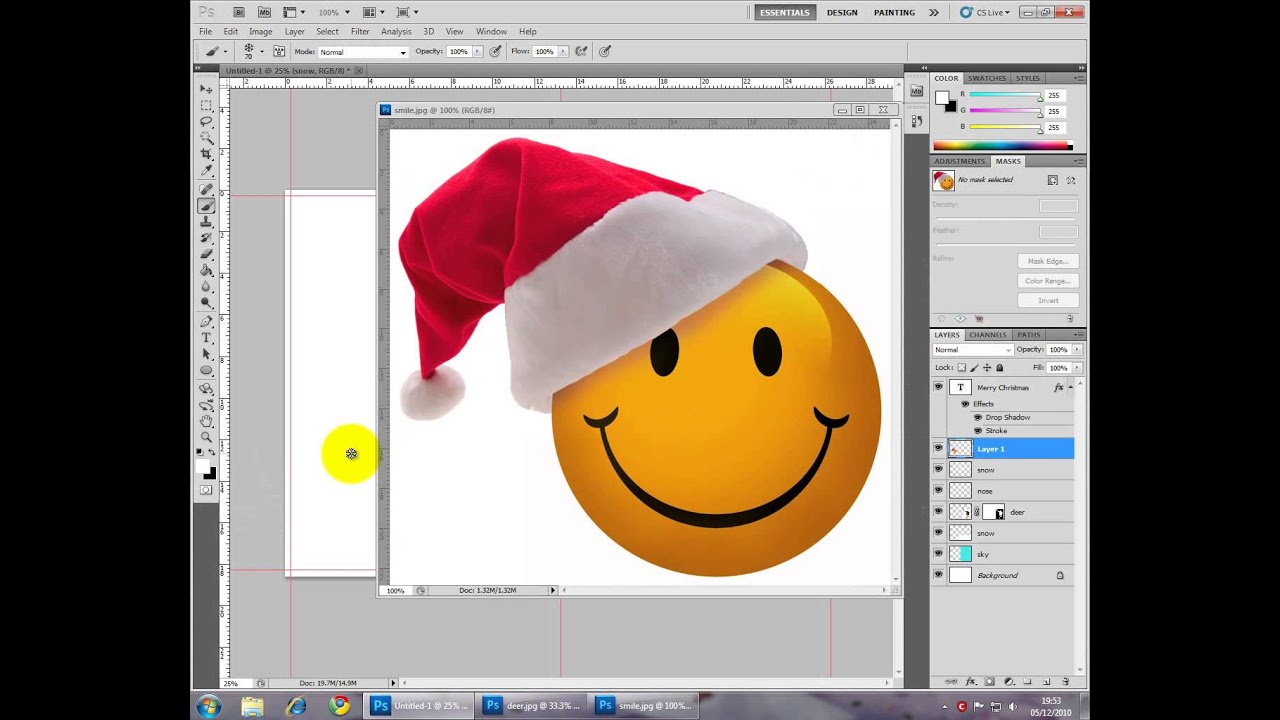
Task: Open the CS Live button
Action: tap(985, 12)
